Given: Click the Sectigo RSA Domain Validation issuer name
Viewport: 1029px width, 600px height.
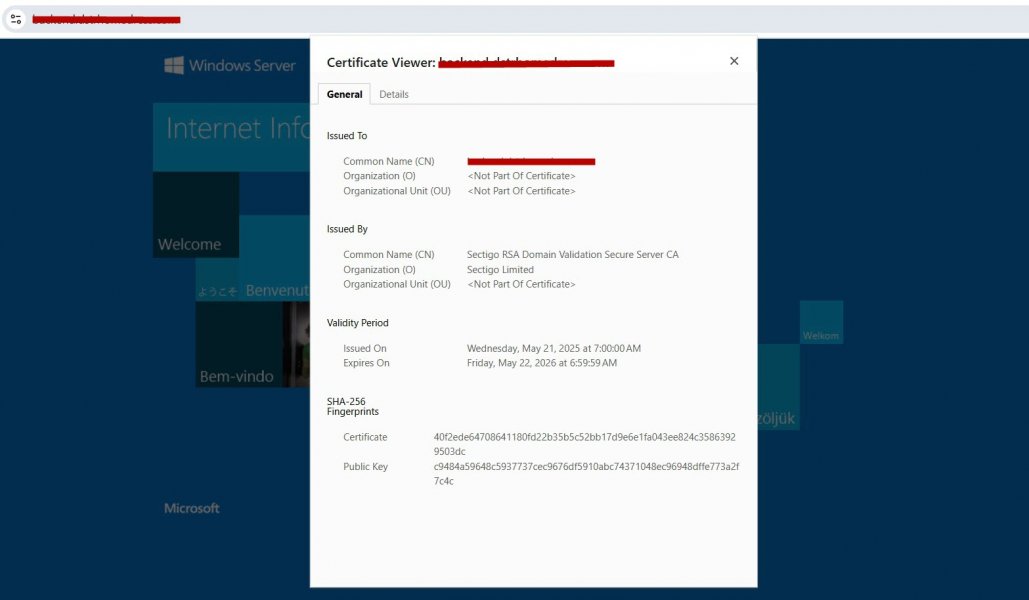Looking at the screenshot, I should pyautogui.click(x=573, y=255).
